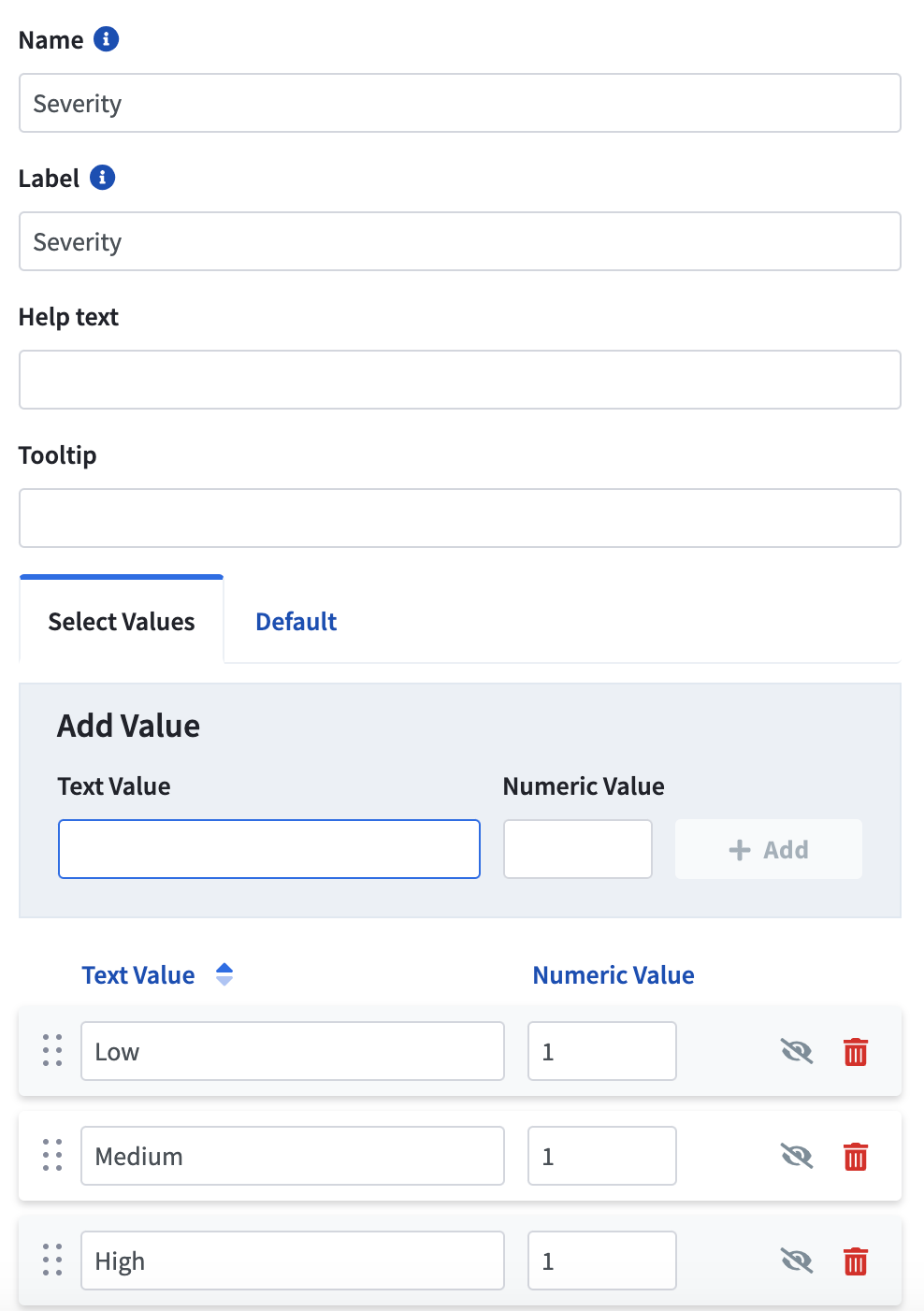Image resolution: width=924 pixels, height=1311 pixels.
Task: Delete the High value row
Action: point(856,1261)
